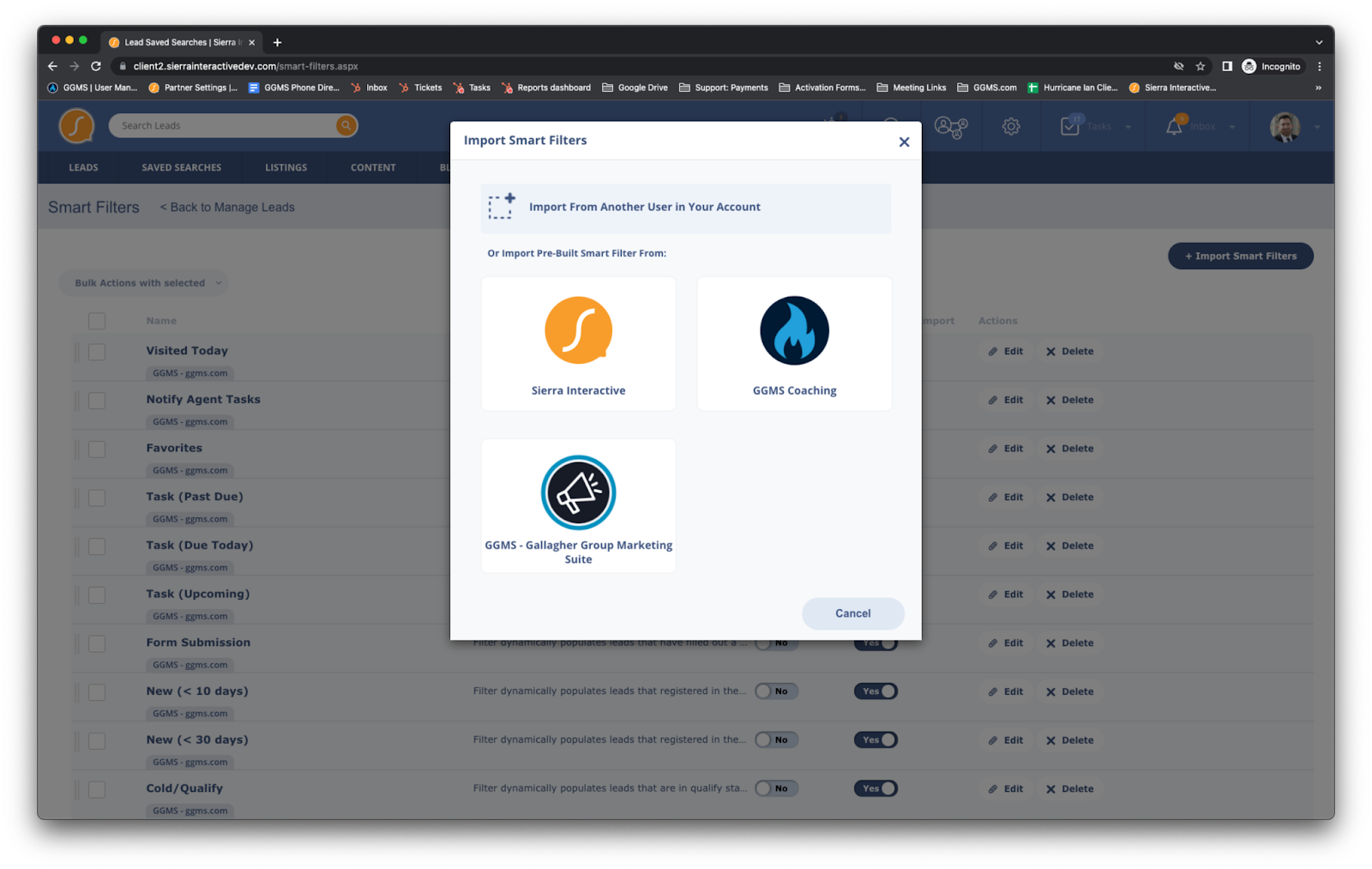Toggle the Yes switch for Cold/Qualify
Viewport: 1372px width, 869px height.
[876, 788]
